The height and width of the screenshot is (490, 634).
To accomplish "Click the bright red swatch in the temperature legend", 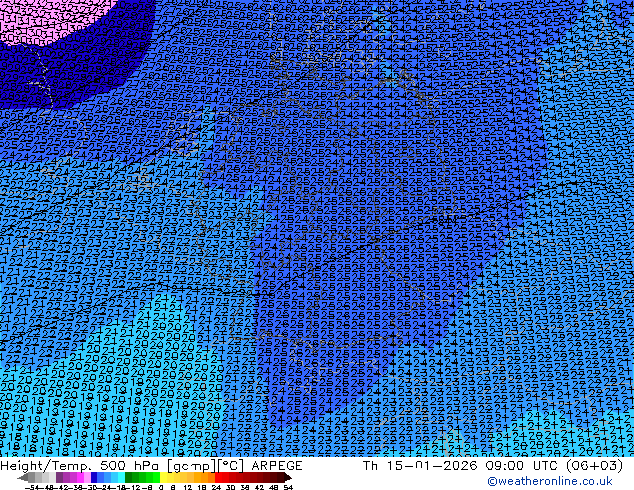I will click(x=218, y=477).
